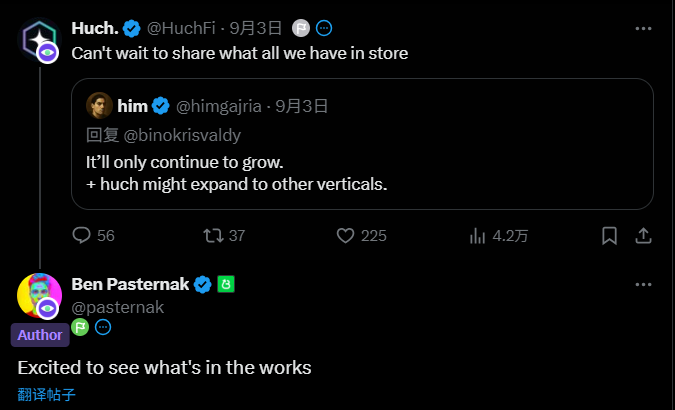Open Ben Pasternak's profile avatar

tap(39, 295)
